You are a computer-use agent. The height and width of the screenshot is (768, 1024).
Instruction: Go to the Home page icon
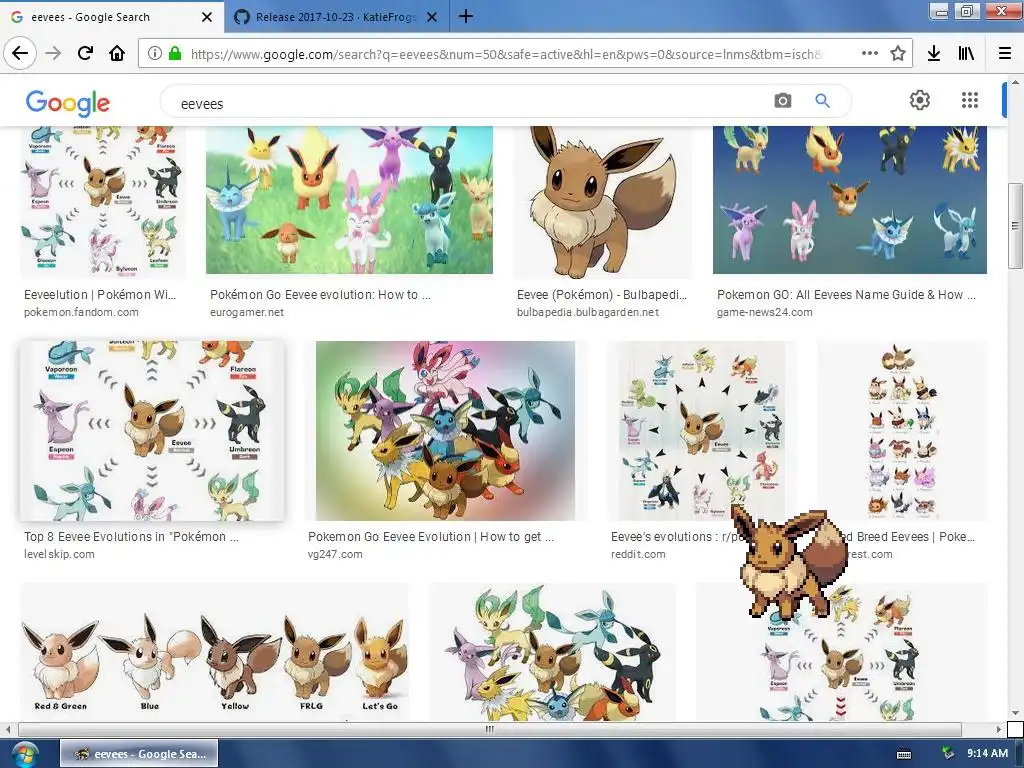[x=117, y=53]
